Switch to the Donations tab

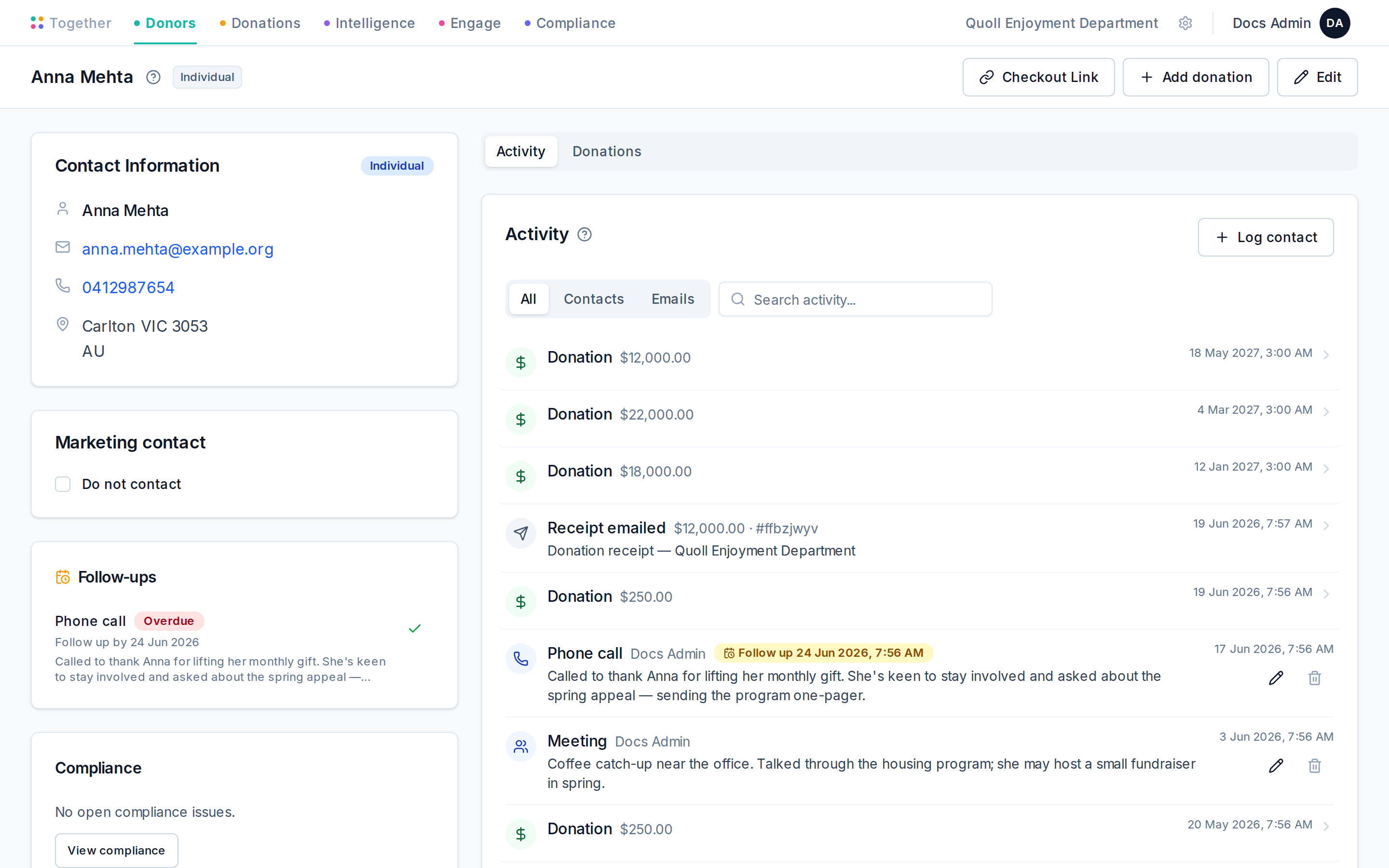pos(607,151)
